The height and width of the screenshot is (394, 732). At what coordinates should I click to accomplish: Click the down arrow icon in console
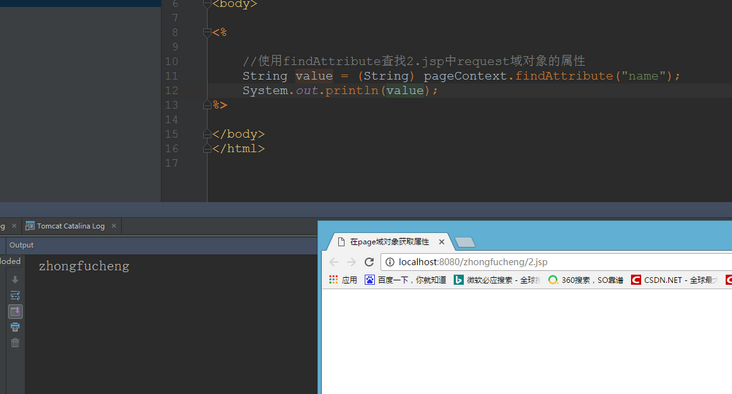point(15,280)
